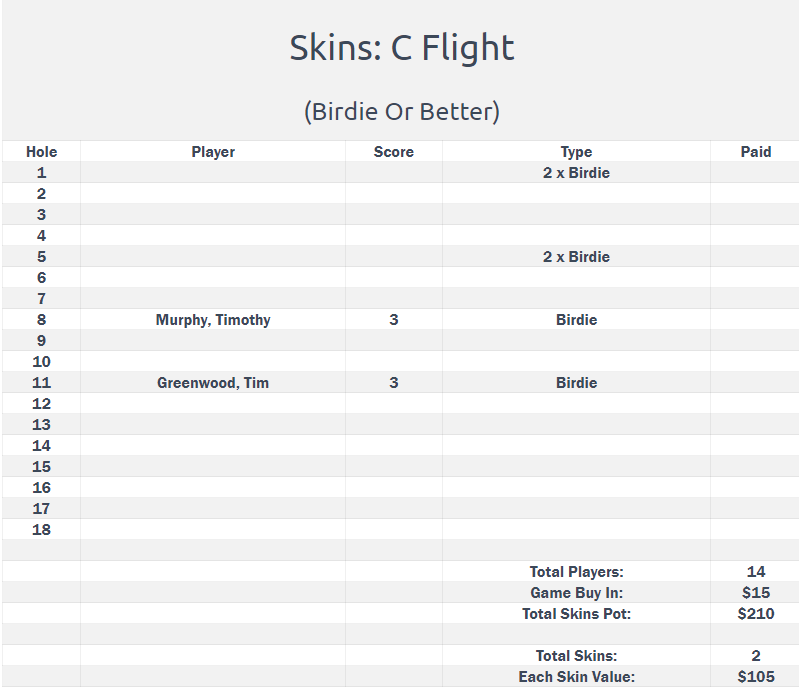This screenshot has width=799, height=691.
Task: Select the score 3 on hole 8
Action: pyautogui.click(x=393, y=320)
